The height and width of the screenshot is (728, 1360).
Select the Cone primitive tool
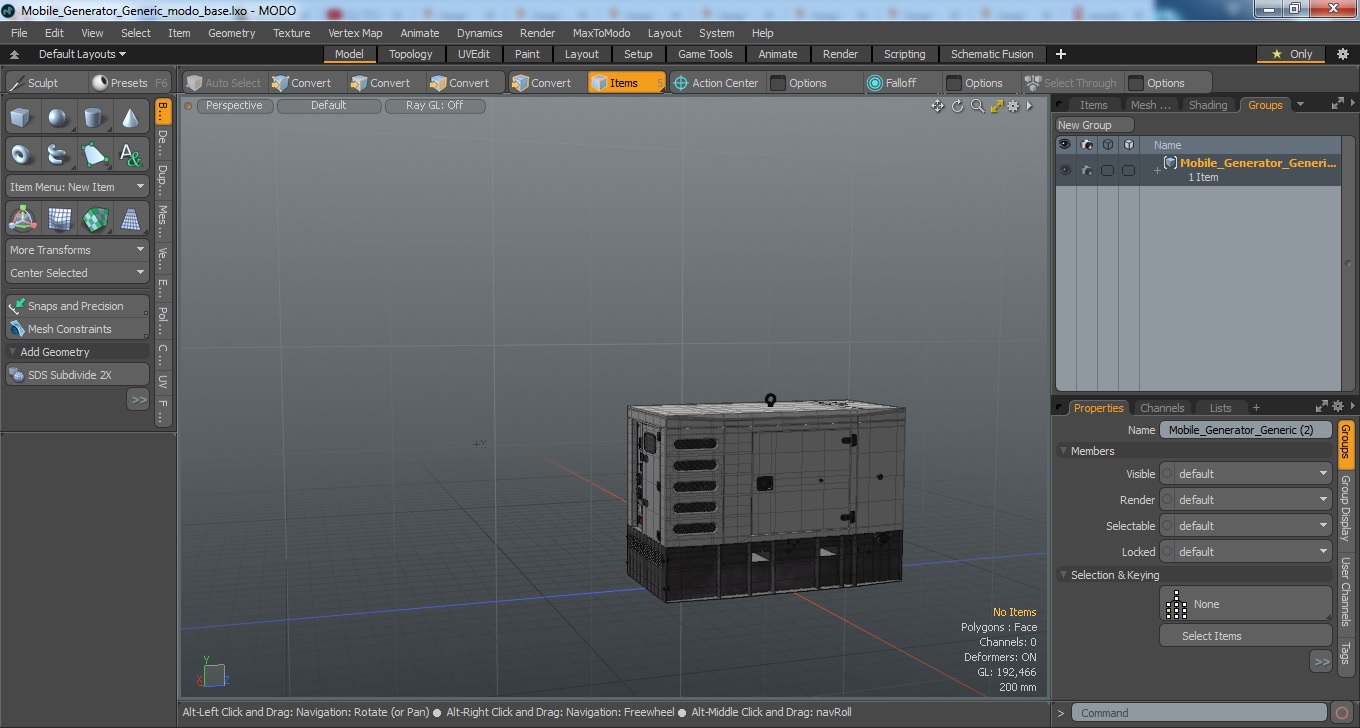[131, 118]
